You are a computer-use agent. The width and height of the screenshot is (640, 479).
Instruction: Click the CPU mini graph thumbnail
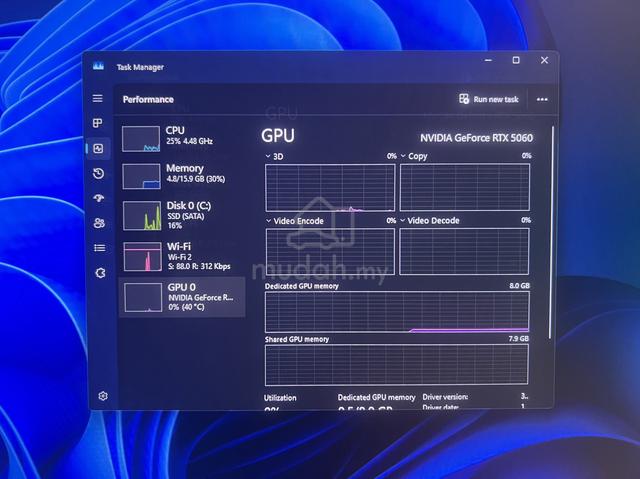141,139
